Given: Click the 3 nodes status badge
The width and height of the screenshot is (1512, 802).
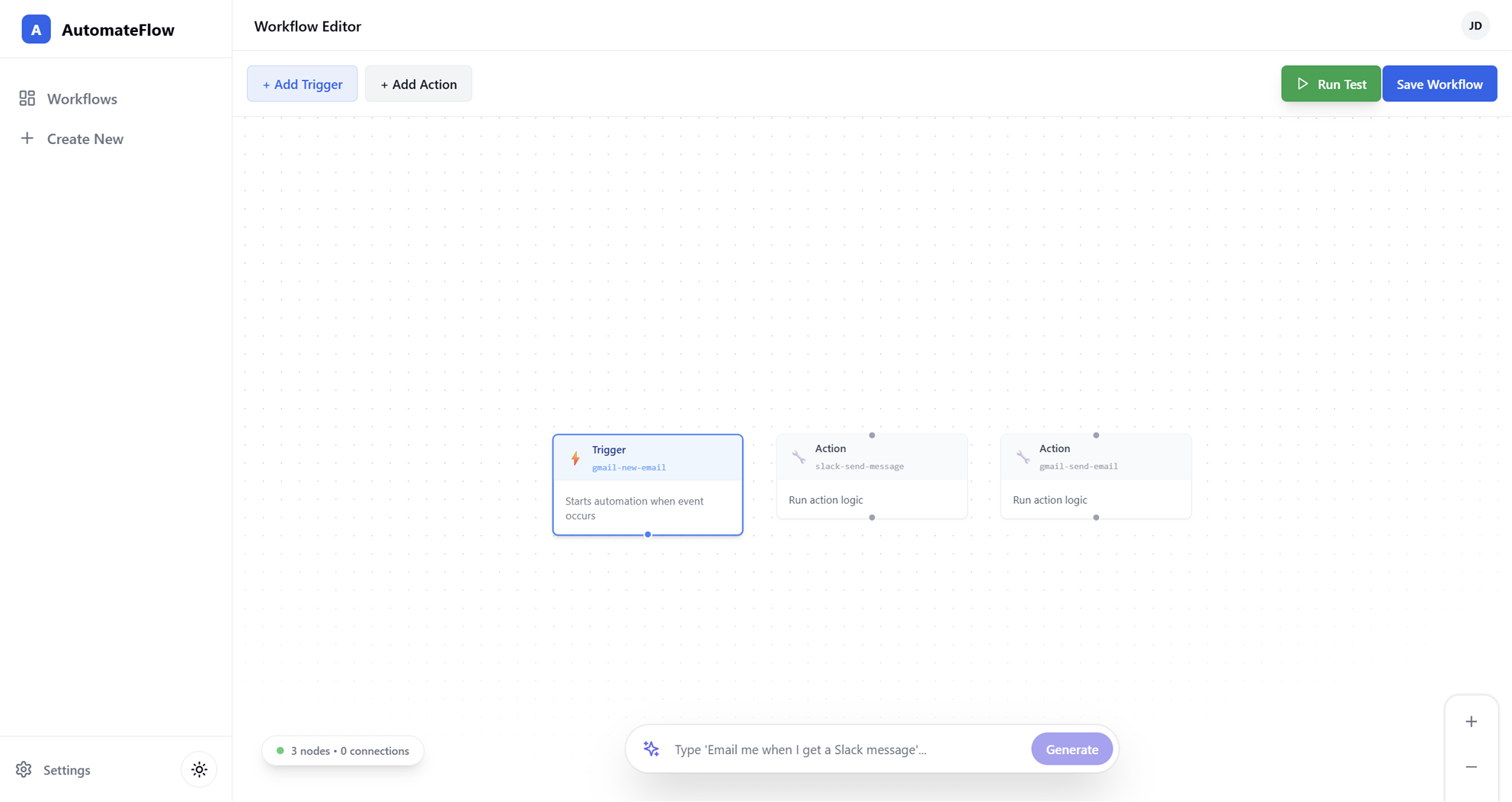Looking at the screenshot, I should point(342,750).
